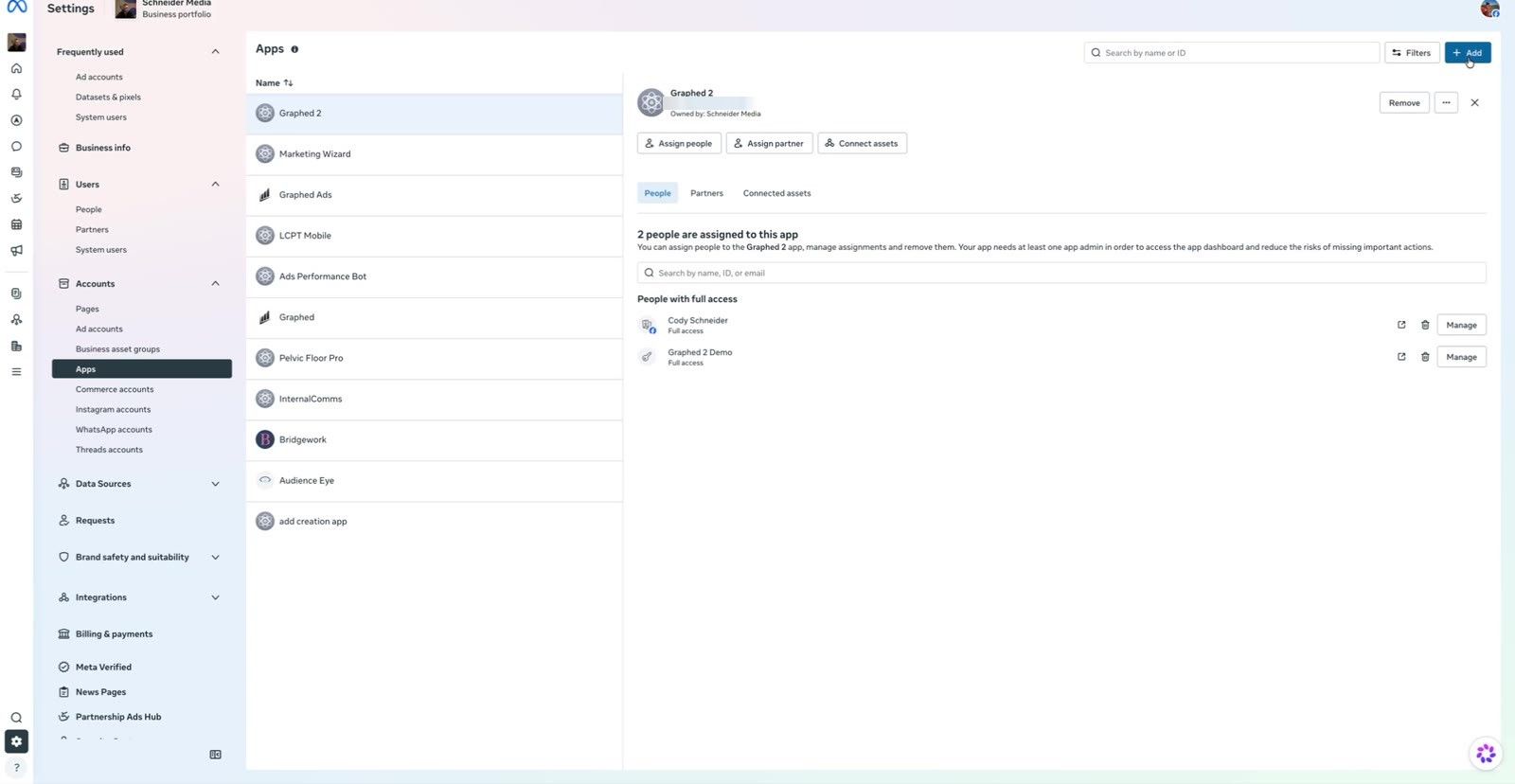The width and height of the screenshot is (1515, 784).
Task: Open the Home icon in left rail
Action: tap(16, 68)
